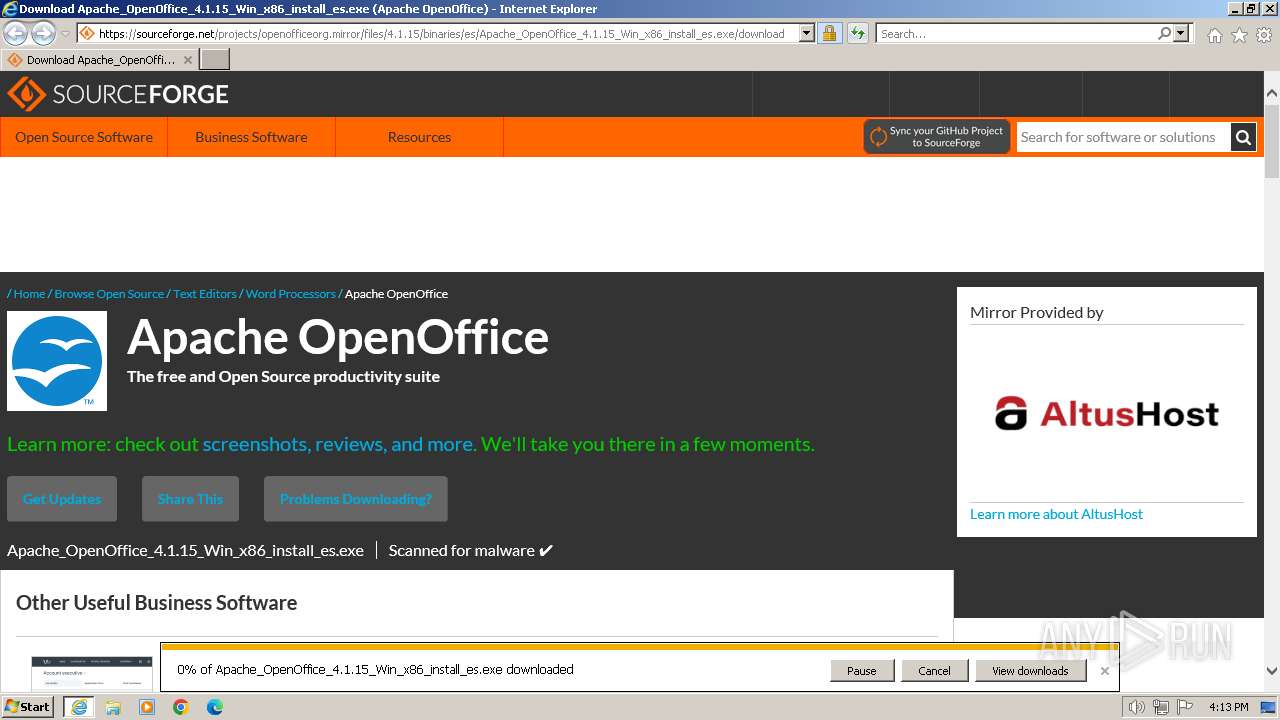The image size is (1280, 720).
Task: Click the Problems Downloading? button
Action: point(356,499)
